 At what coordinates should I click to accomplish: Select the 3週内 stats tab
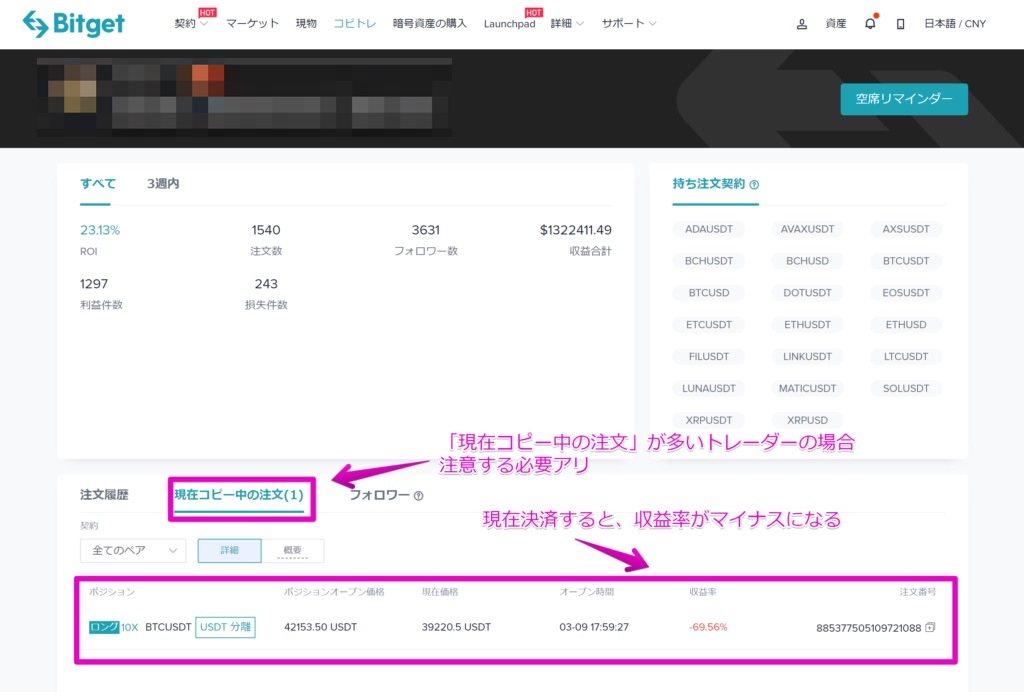click(x=163, y=184)
